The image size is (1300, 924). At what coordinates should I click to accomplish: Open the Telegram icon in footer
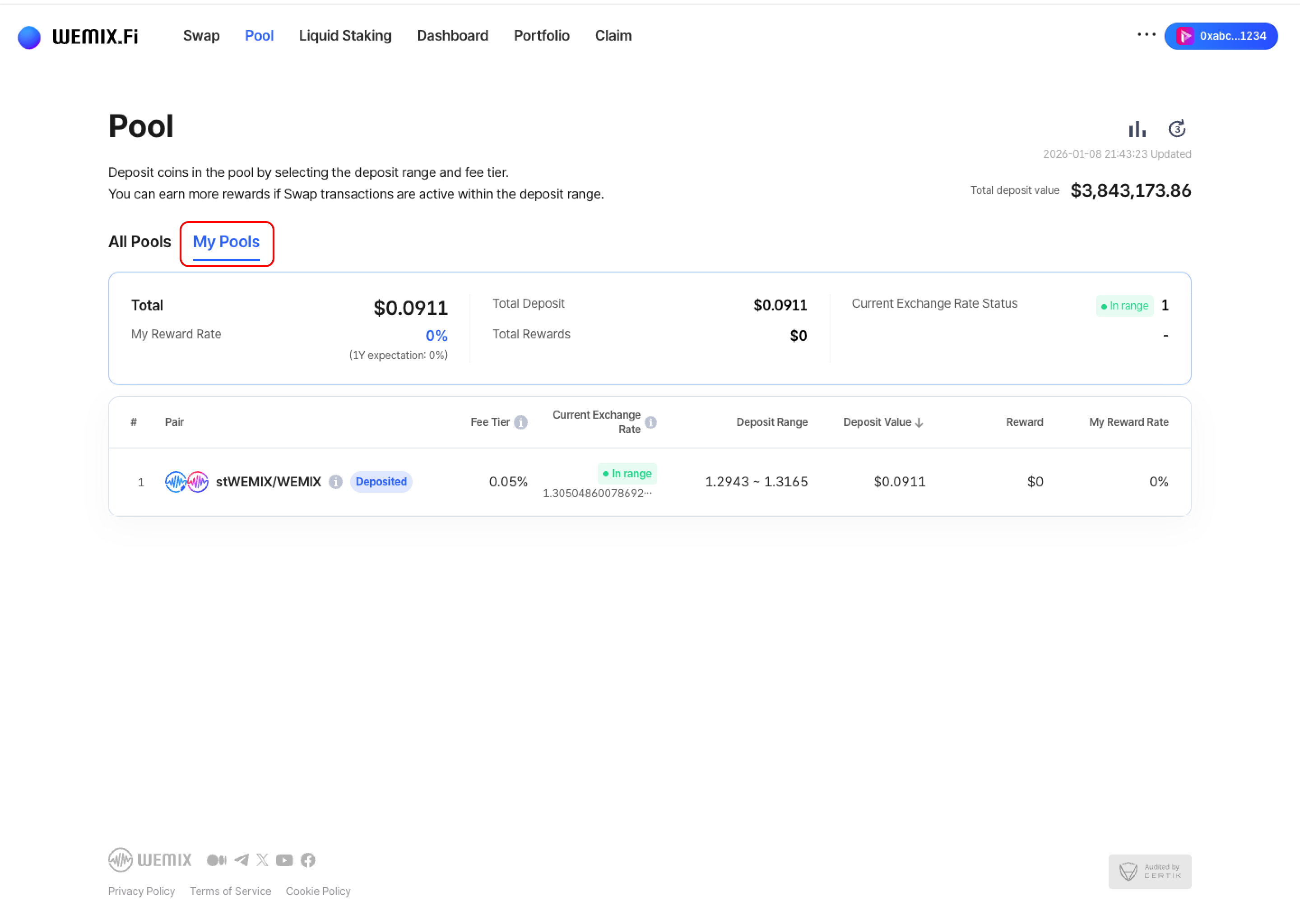(241, 859)
